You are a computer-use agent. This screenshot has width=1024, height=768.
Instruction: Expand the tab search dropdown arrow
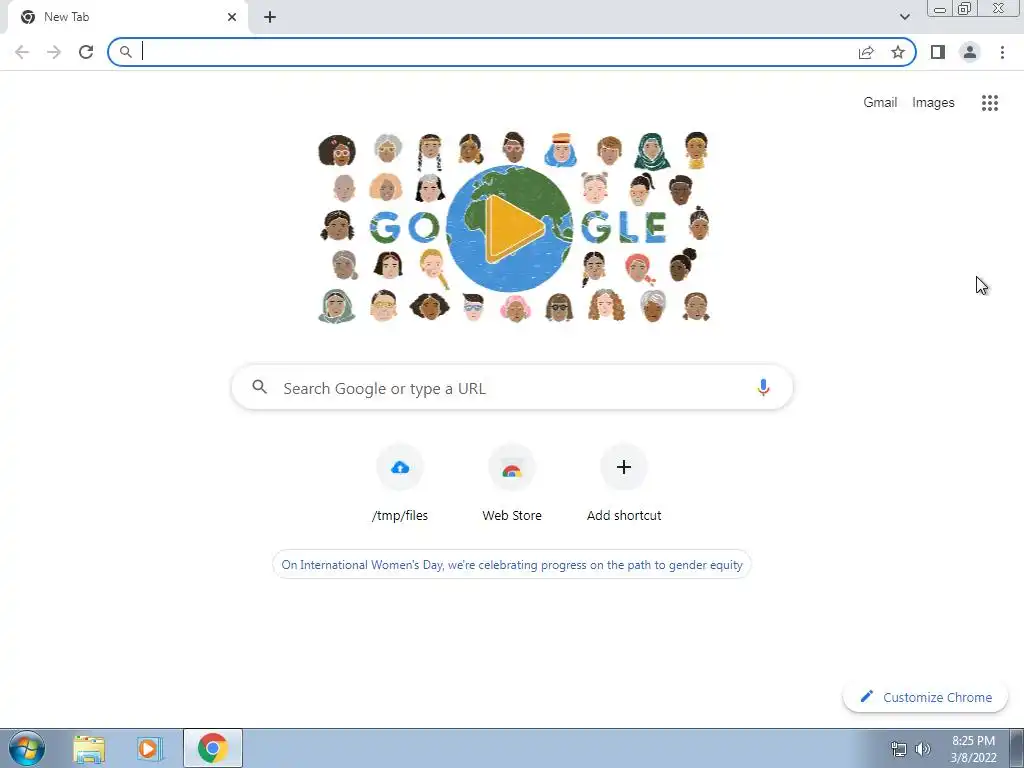point(904,17)
